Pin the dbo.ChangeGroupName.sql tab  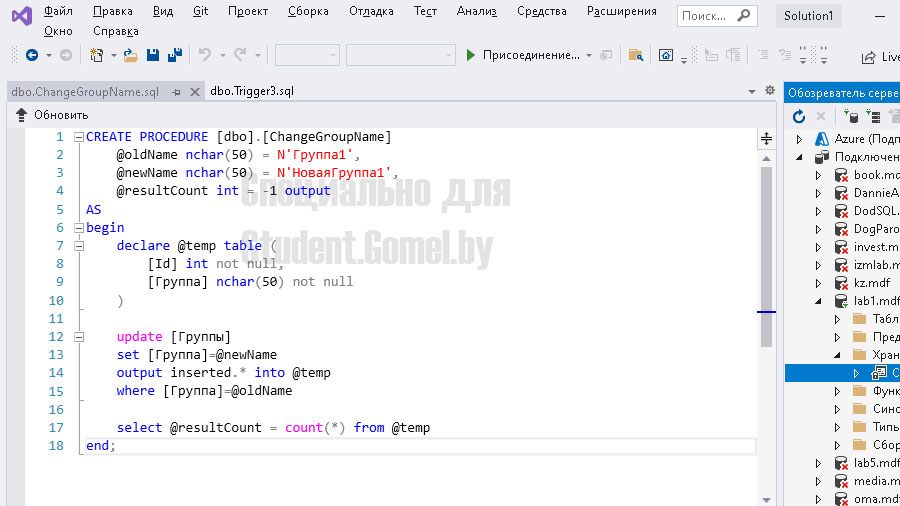pyautogui.click(x=176, y=92)
